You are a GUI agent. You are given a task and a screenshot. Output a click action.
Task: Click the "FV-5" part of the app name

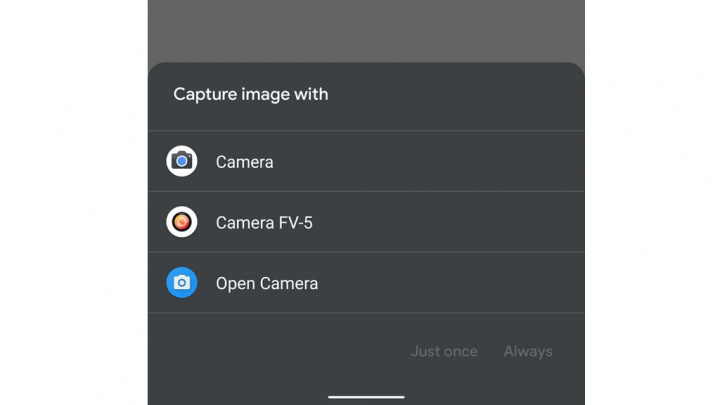[x=295, y=223]
